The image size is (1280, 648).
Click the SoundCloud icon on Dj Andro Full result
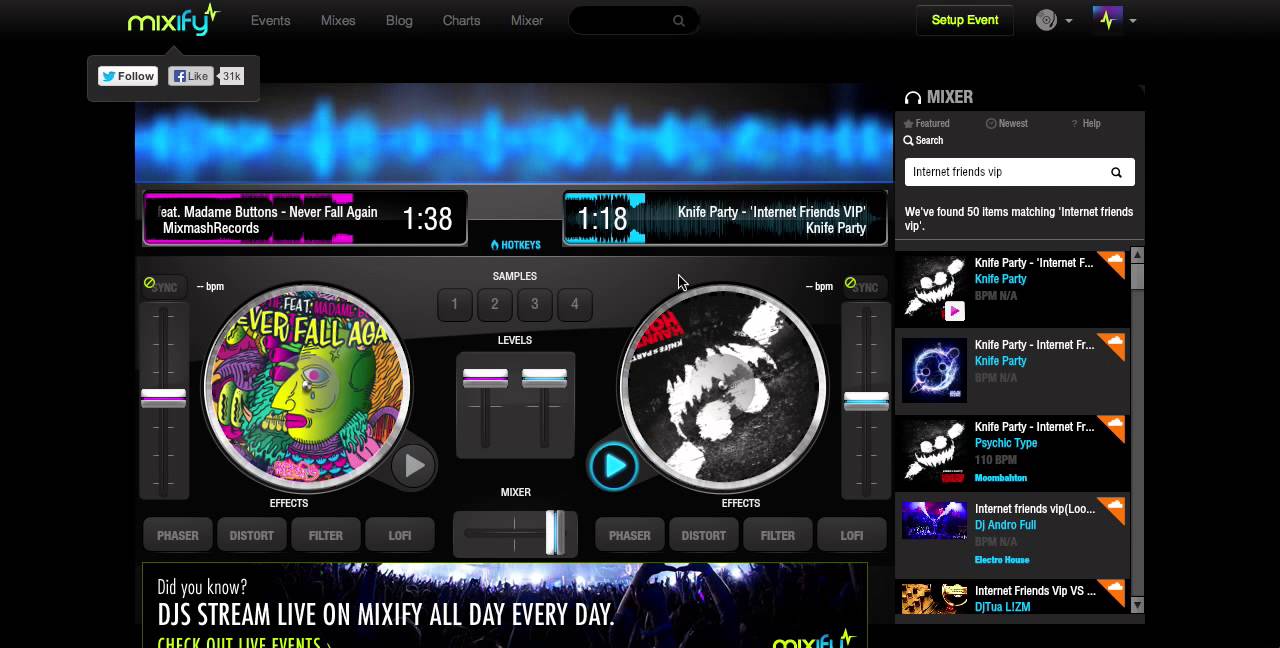click(x=1111, y=510)
